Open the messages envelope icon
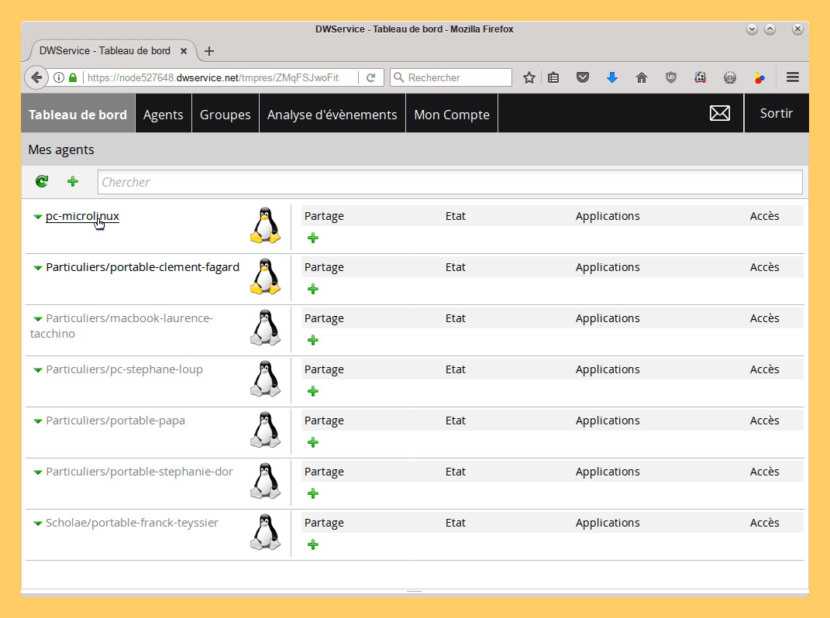The image size is (830, 618). (x=719, y=114)
